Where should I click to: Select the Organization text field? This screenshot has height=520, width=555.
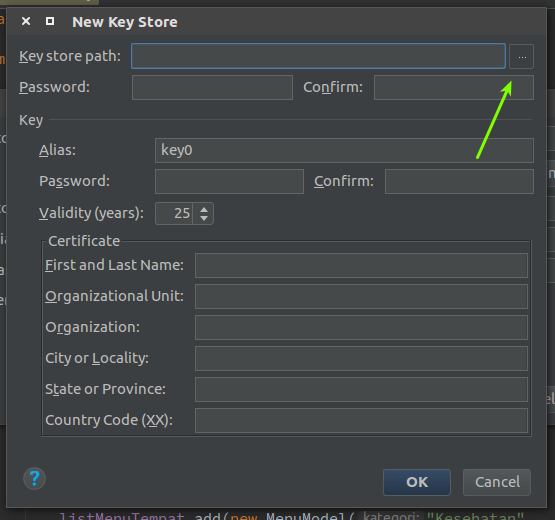coord(361,327)
